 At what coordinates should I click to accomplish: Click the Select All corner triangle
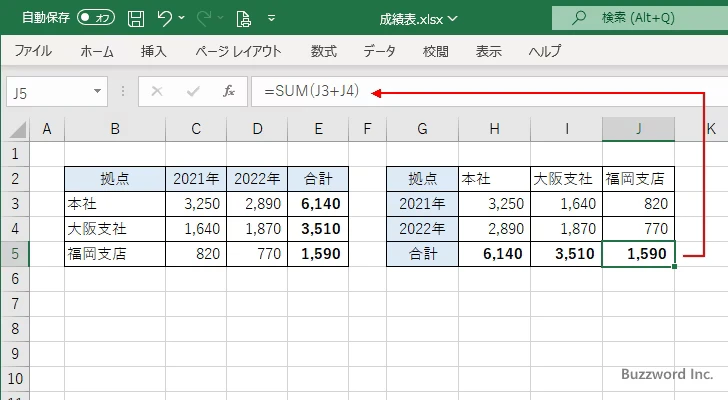click(x=18, y=129)
